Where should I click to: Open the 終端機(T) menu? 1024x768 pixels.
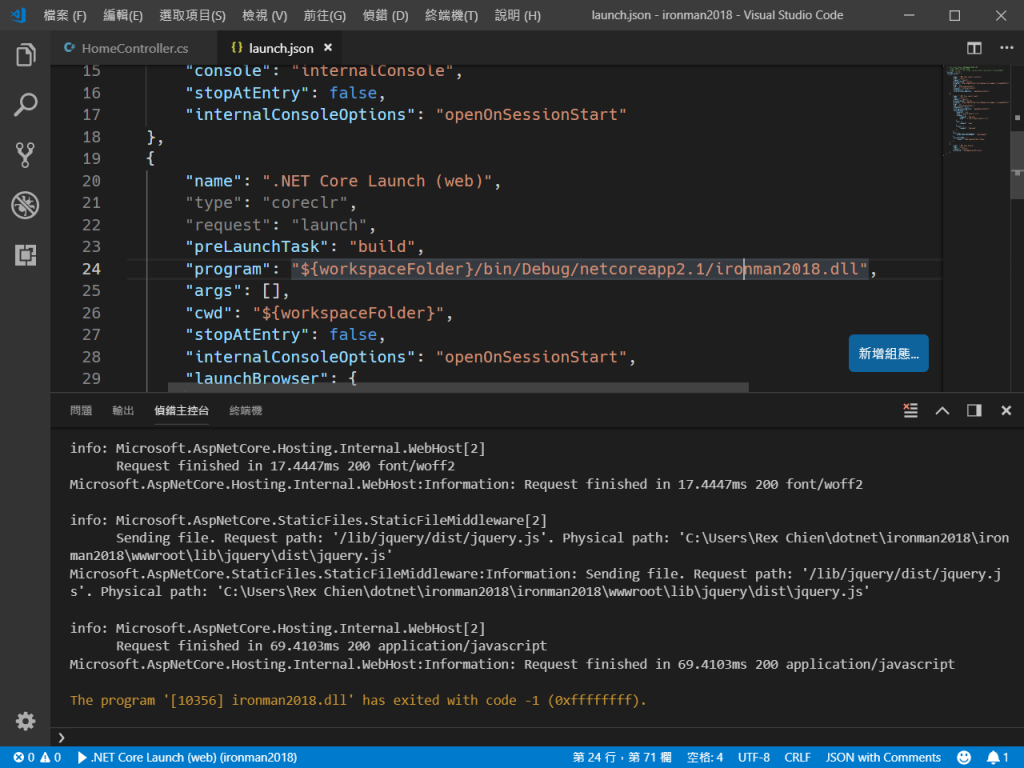[x=451, y=15]
